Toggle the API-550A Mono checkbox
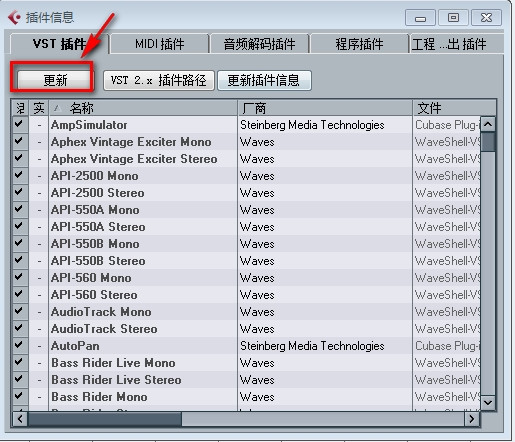This screenshot has width=515, height=442. pyautogui.click(x=19, y=209)
